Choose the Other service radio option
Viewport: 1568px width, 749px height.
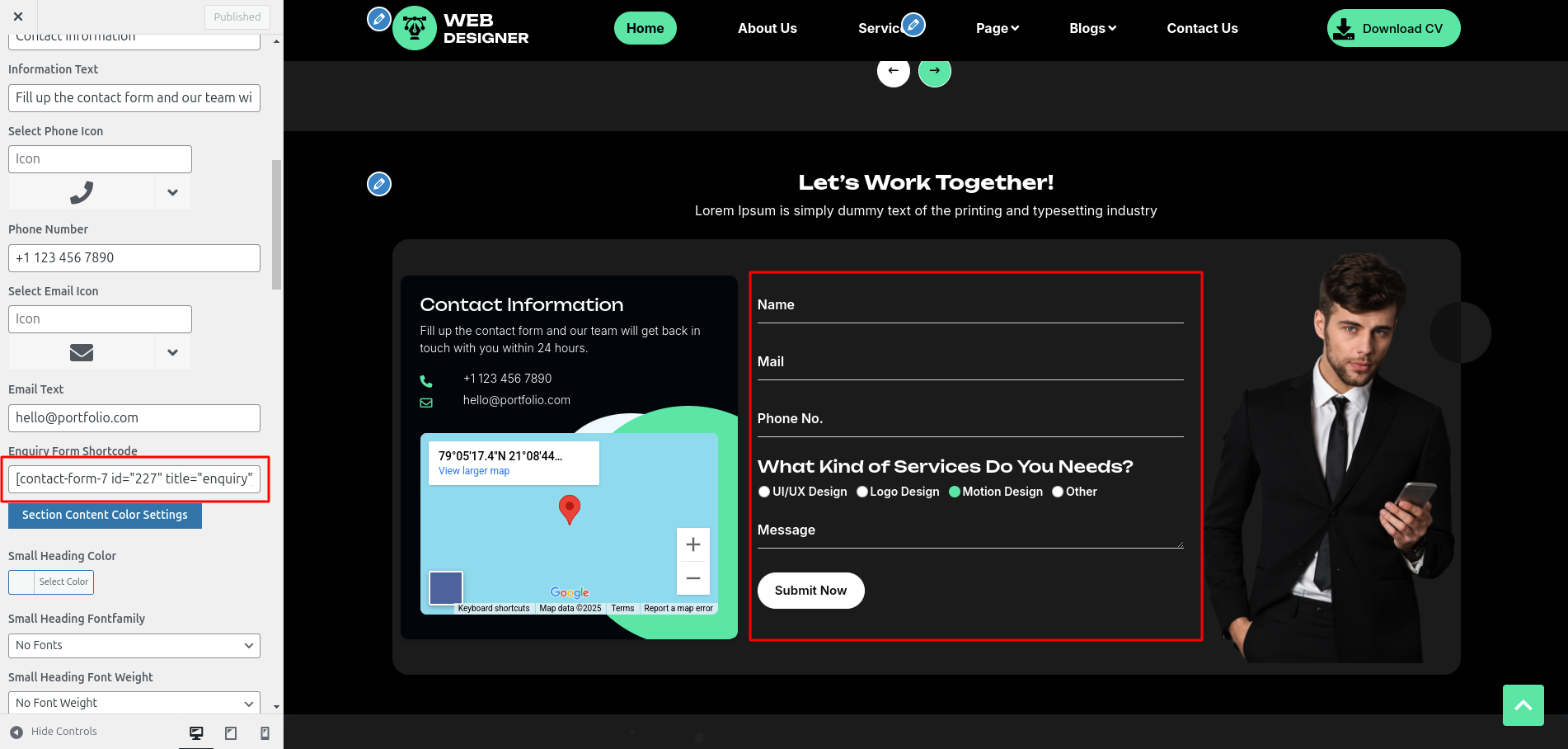(x=1058, y=492)
